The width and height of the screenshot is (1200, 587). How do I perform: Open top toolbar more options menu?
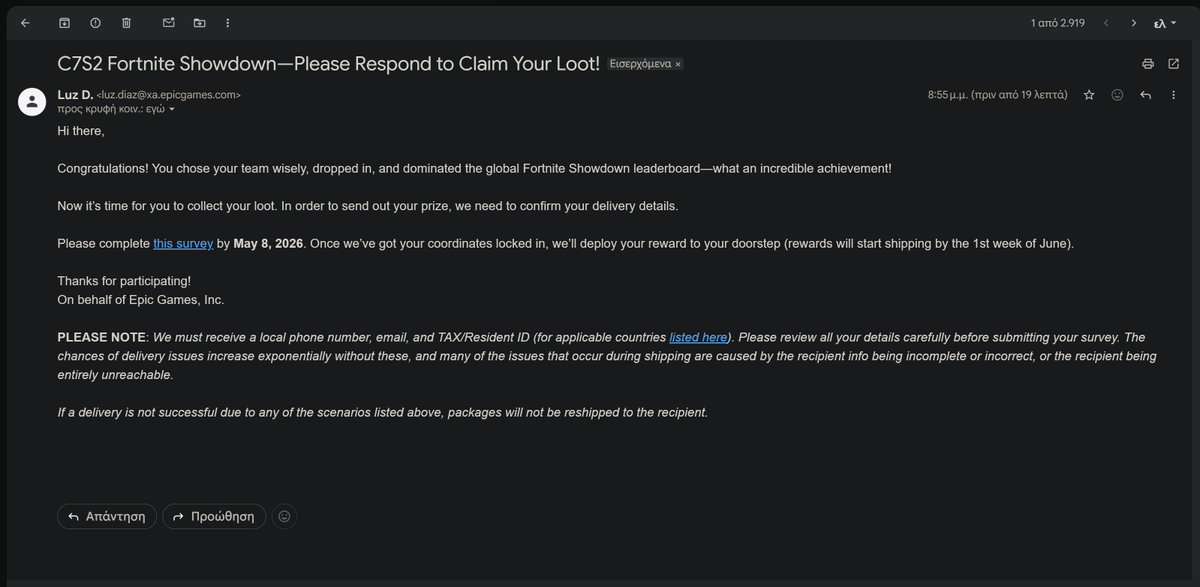(x=229, y=22)
